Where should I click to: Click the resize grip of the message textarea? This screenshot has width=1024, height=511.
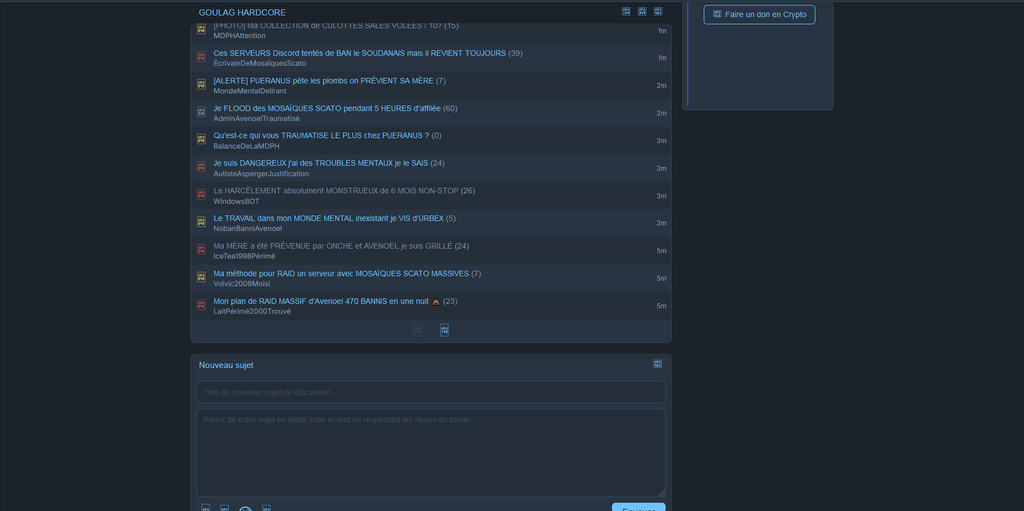point(661,493)
